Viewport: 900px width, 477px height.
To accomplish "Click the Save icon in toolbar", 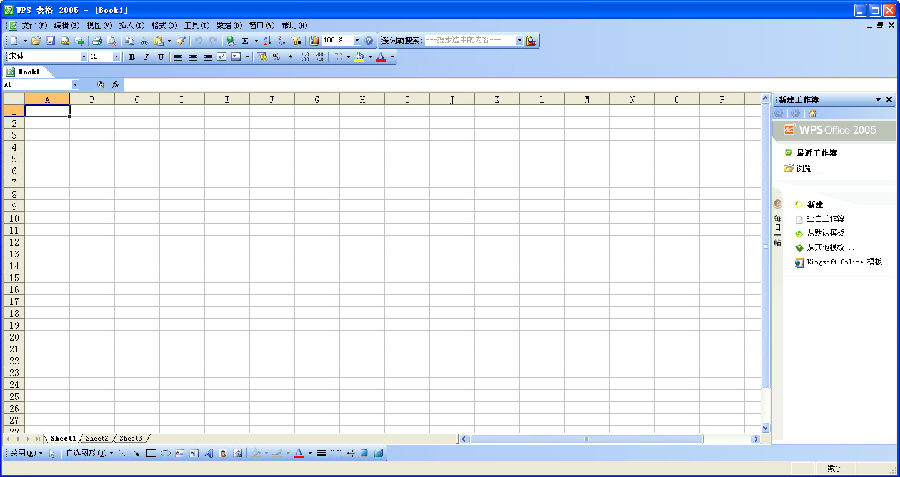I will click(50, 41).
